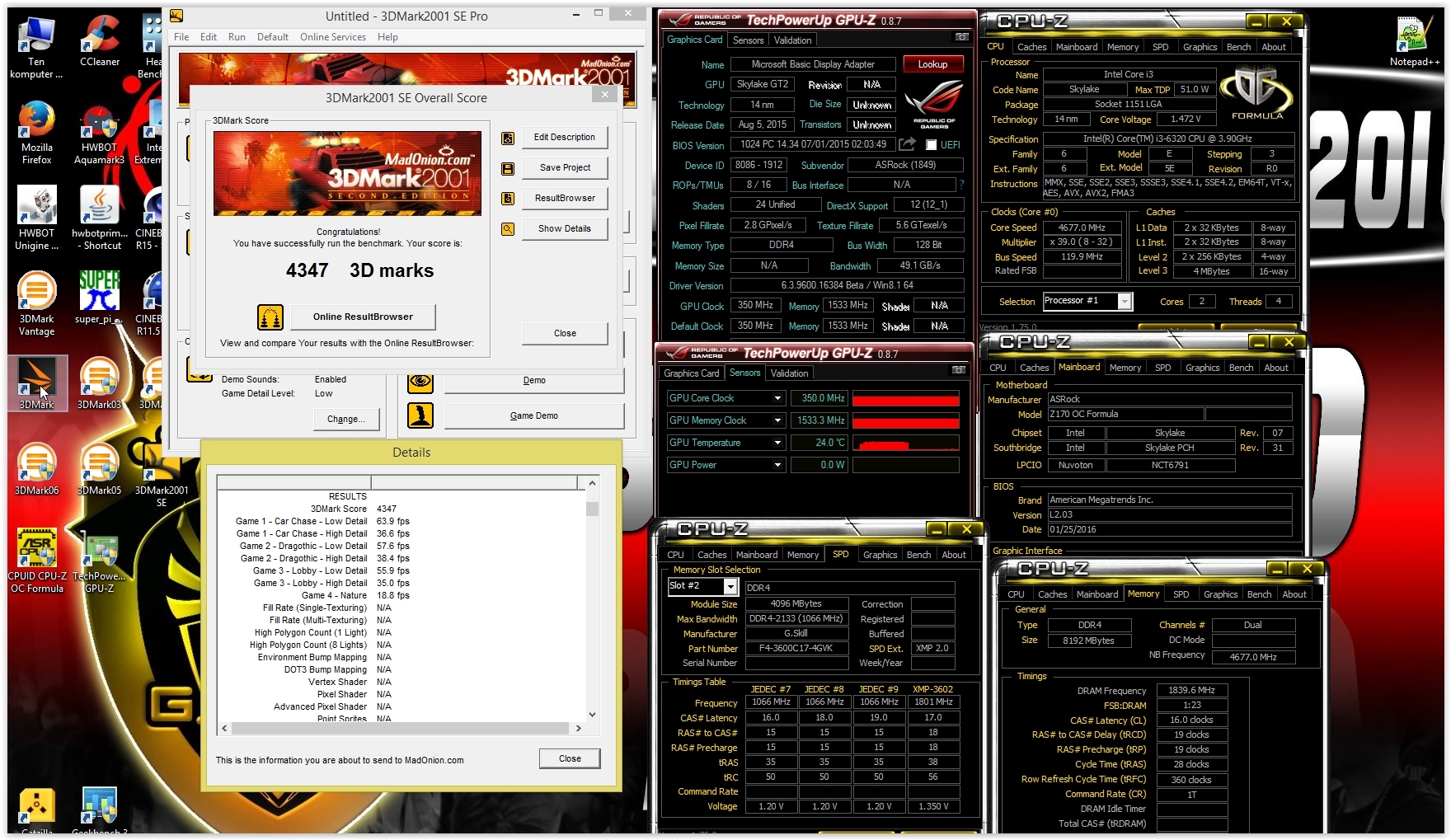
Task: Click the Change... button in 3DMark2001
Action: [346, 419]
